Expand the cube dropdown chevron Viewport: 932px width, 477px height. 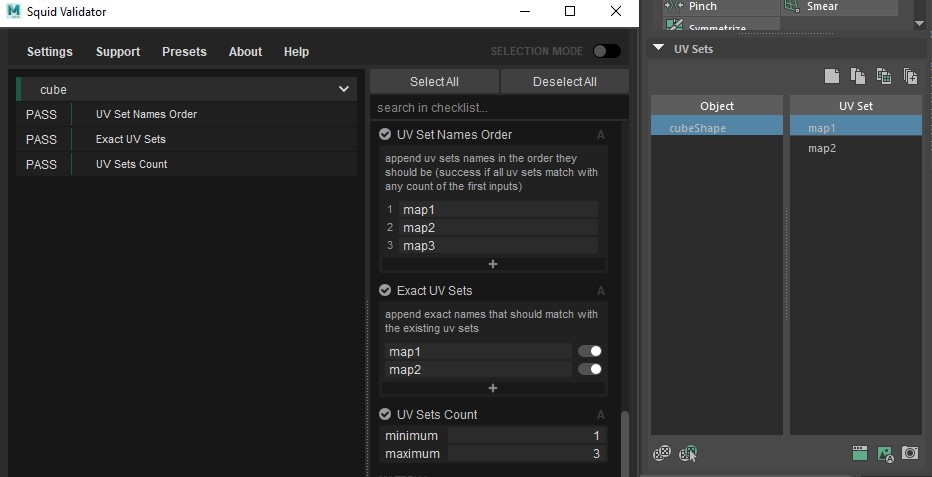click(x=344, y=89)
